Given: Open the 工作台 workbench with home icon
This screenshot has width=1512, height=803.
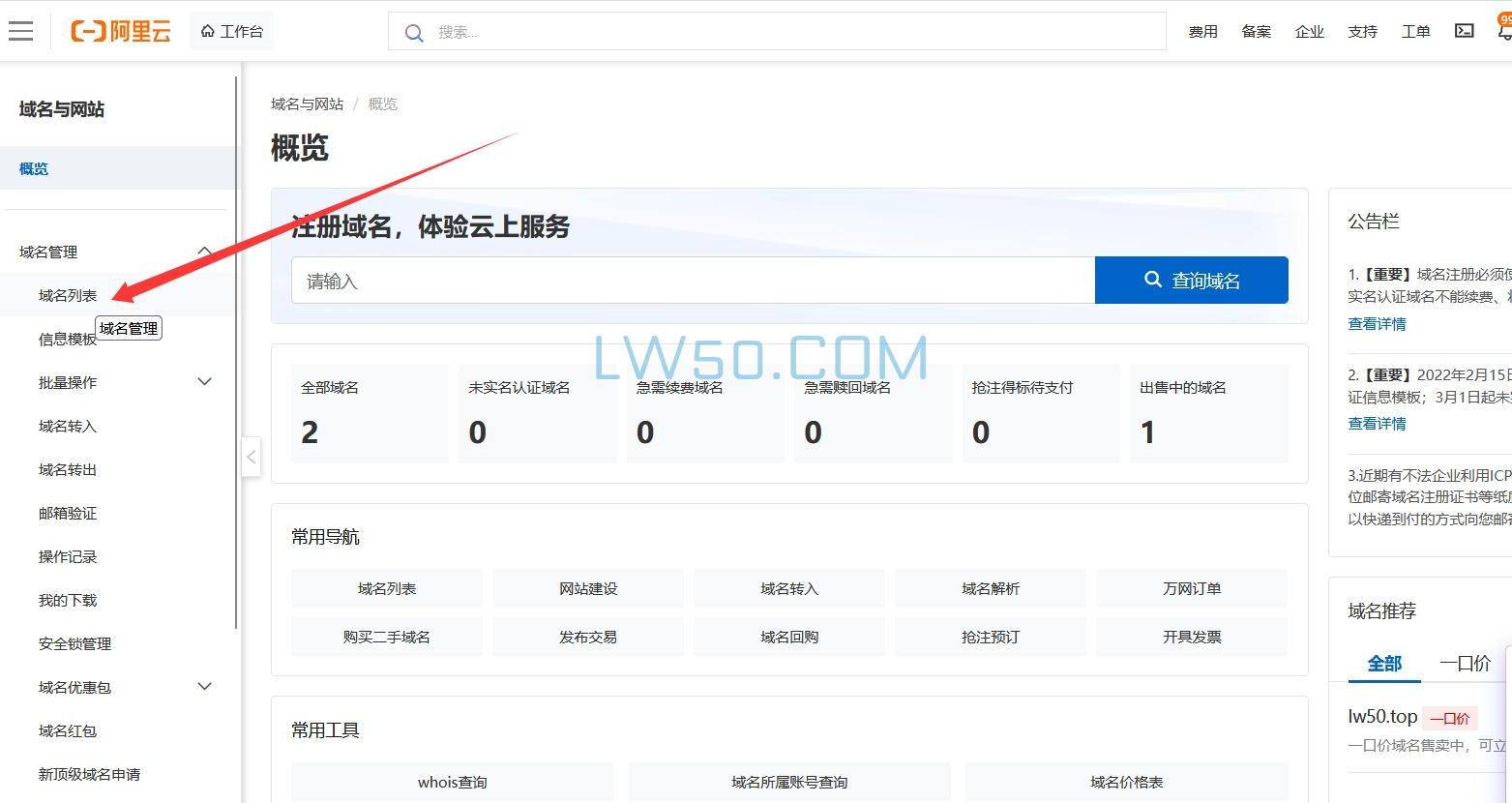Looking at the screenshot, I should click(x=231, y=30).
